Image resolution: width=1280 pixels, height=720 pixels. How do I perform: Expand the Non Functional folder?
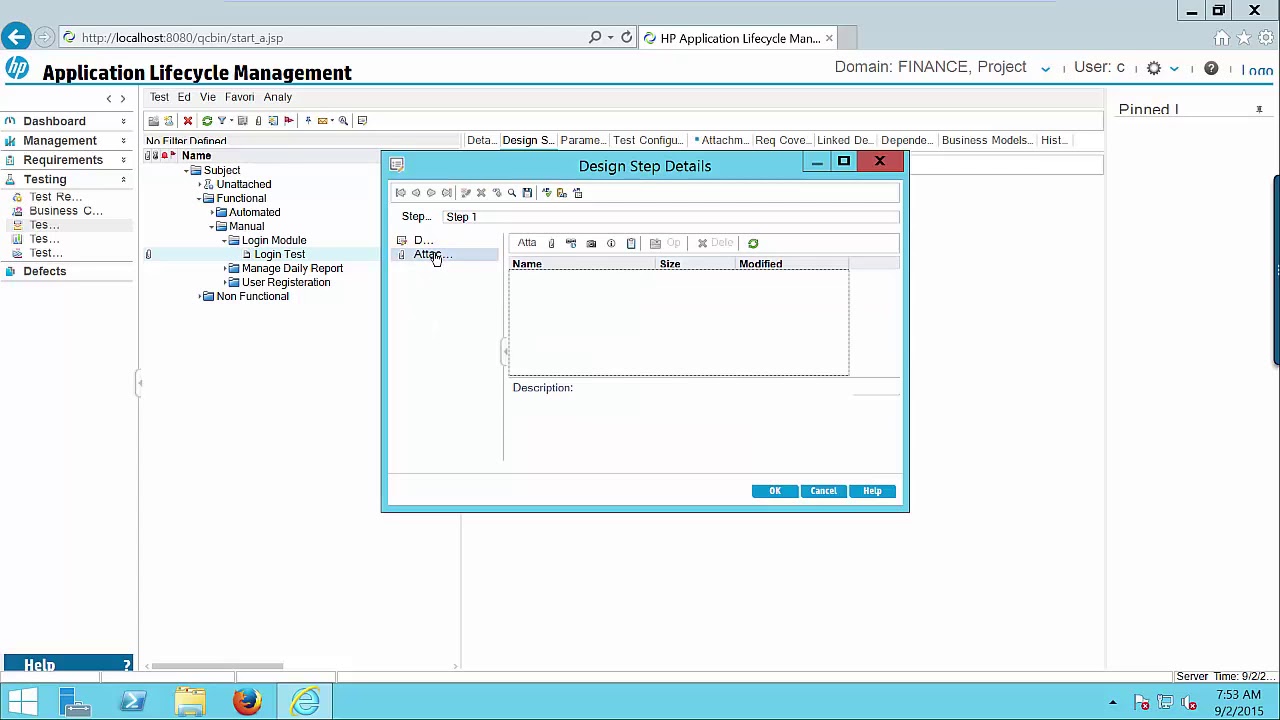pyautogui.click(x=200, y=297)
